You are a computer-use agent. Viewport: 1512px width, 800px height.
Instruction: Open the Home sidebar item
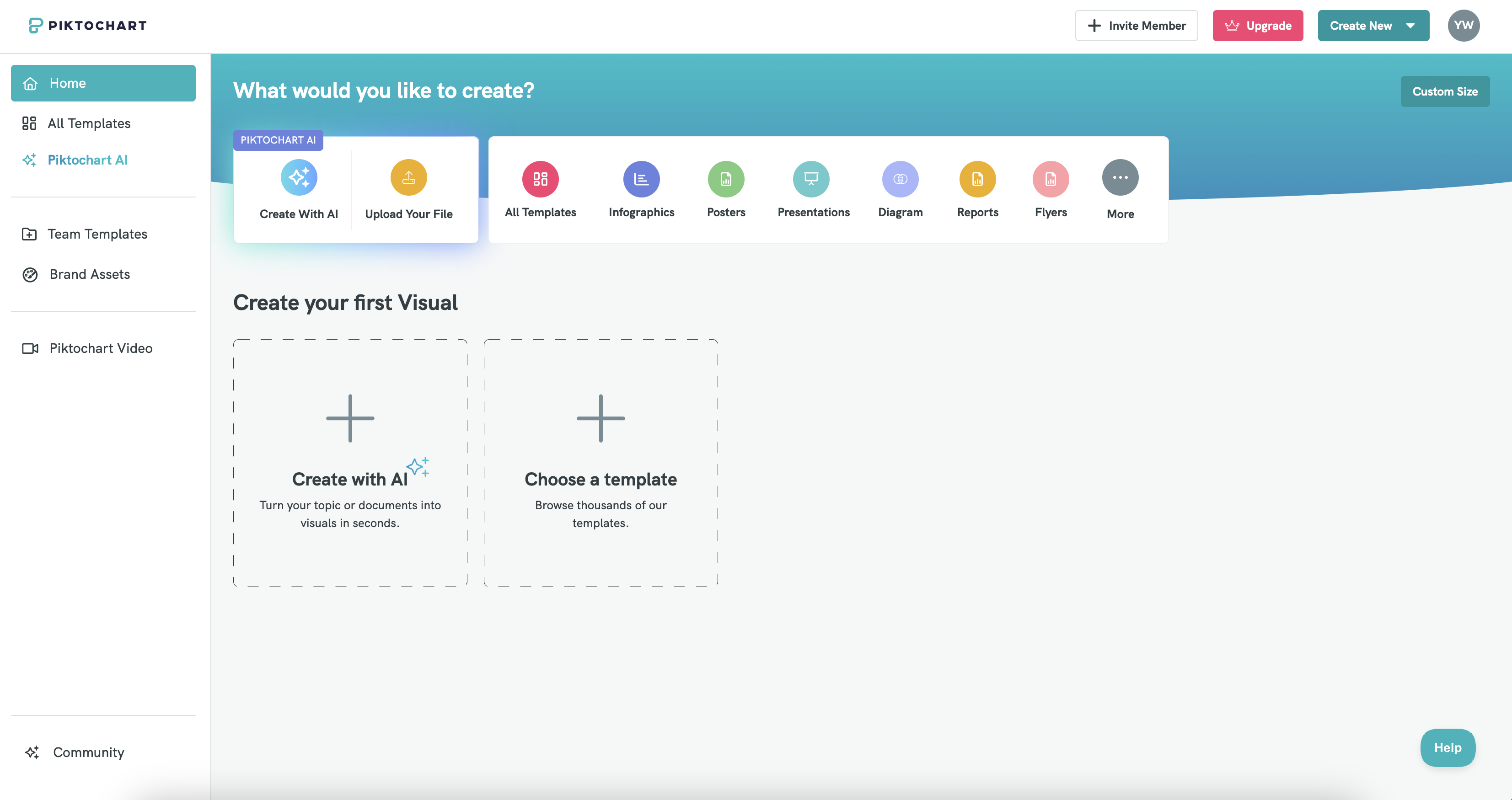[103, 83]
